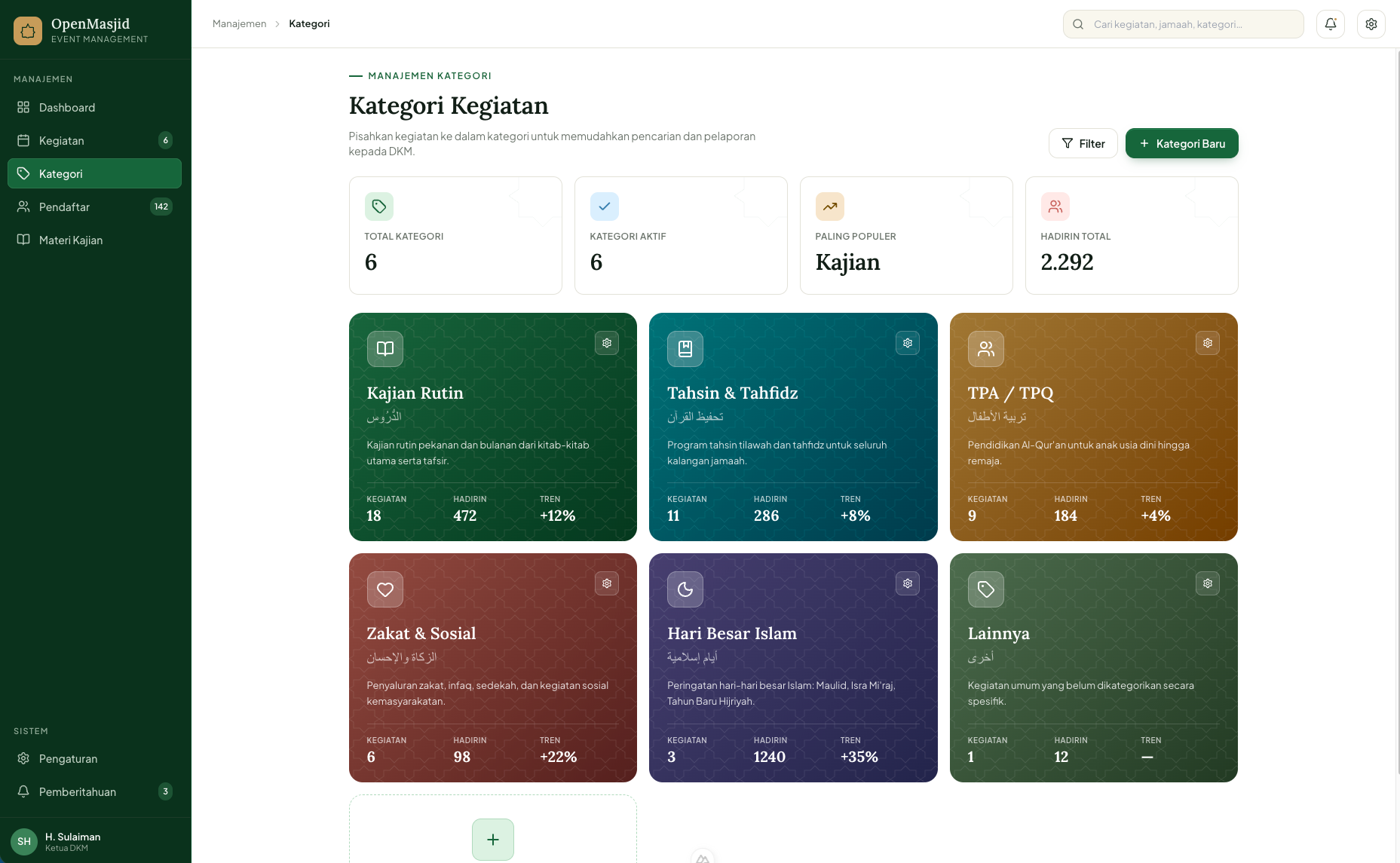Click the TPA / TPQ card title
The image size is (1400, 863).
pyautogui.click(x=1010, y=393)
